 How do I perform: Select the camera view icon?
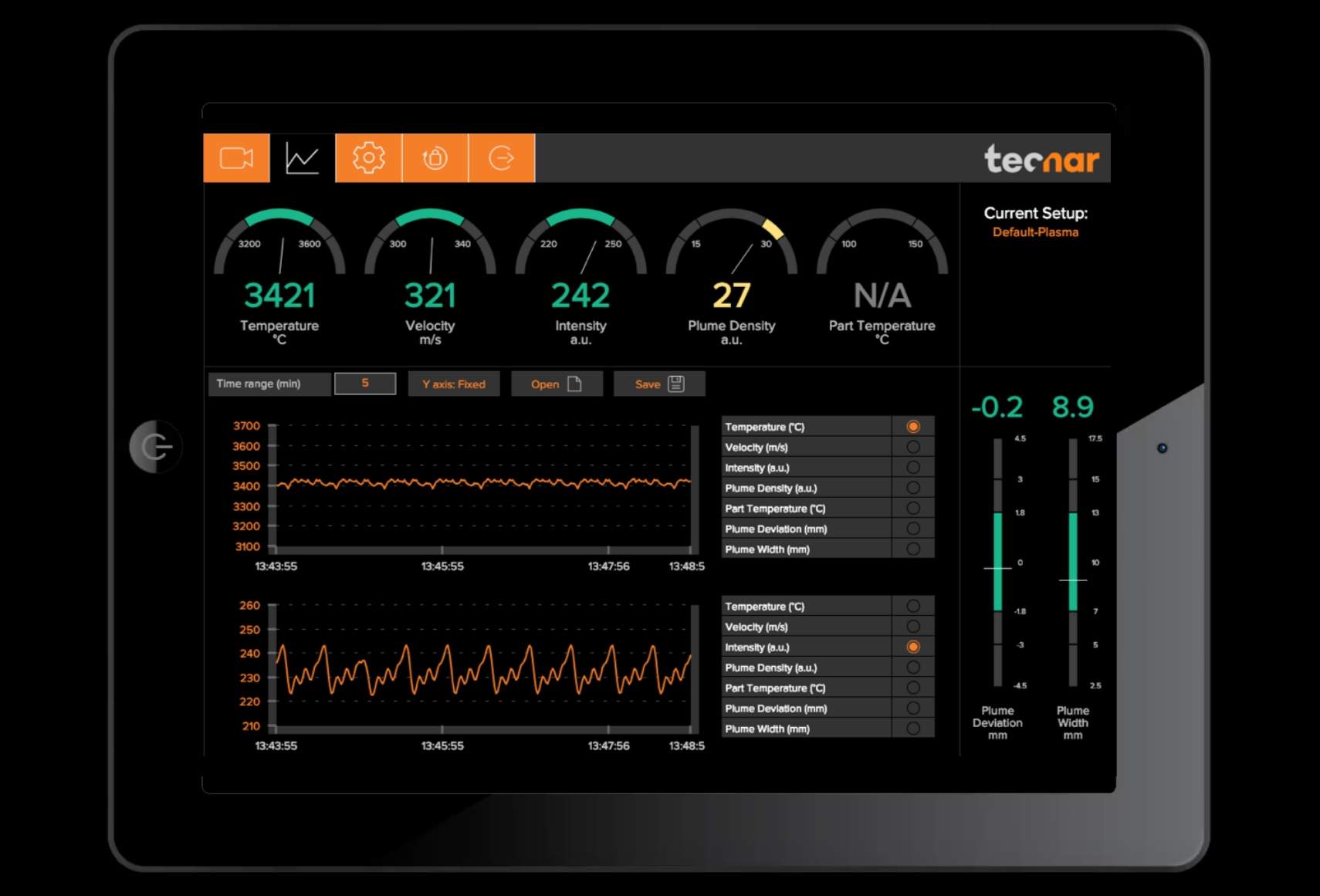(x=236, y=158)
